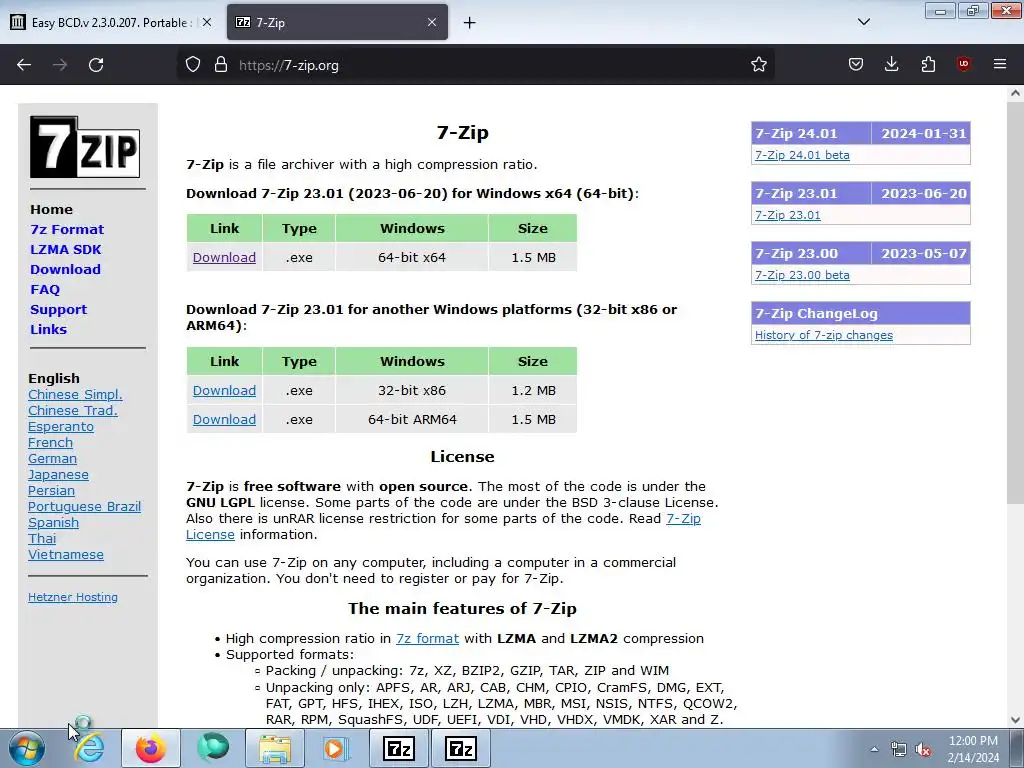The image size is (1024, 768).
Task: Open the Windows Start button
Action: (x=27, y=748)
